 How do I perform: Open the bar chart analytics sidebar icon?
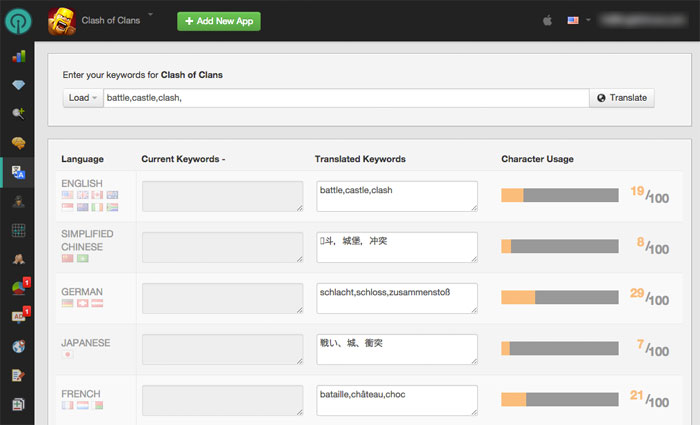[x=18, y=56]
